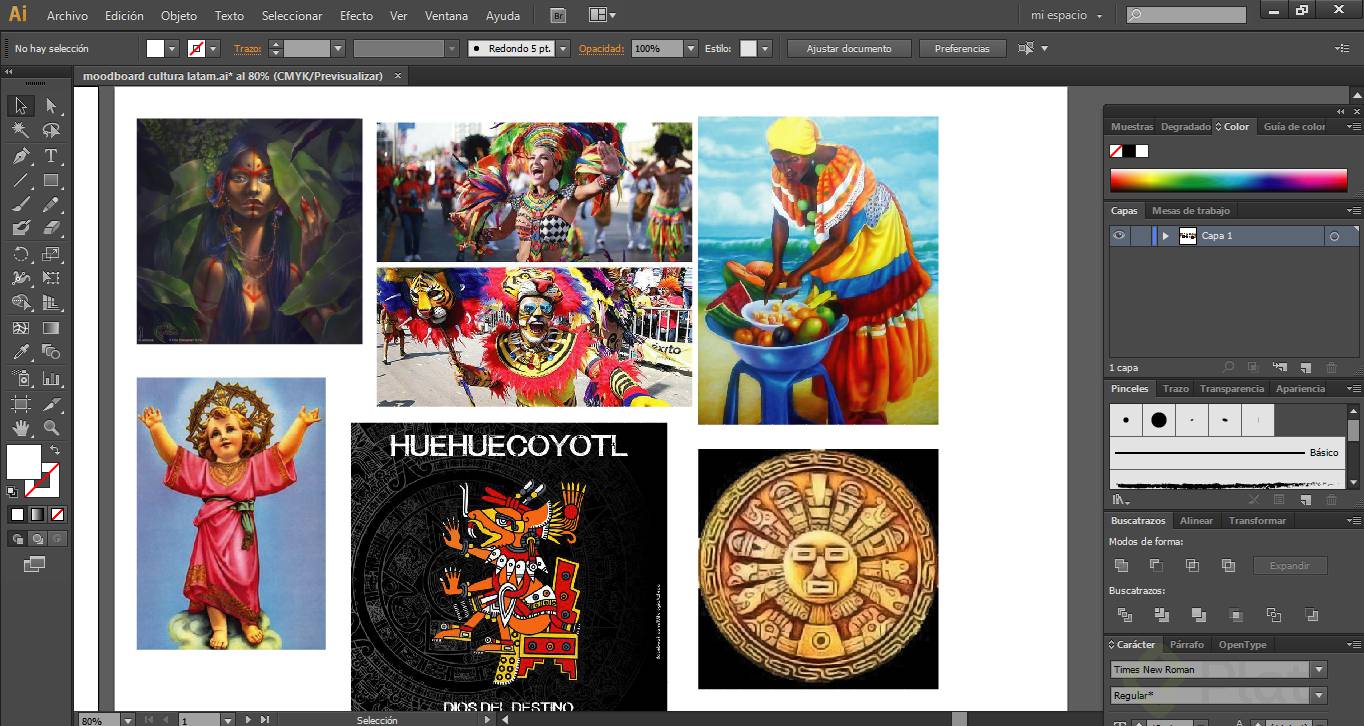Set paint mode to None
The image size is (1364, 726).
(57, 515)
